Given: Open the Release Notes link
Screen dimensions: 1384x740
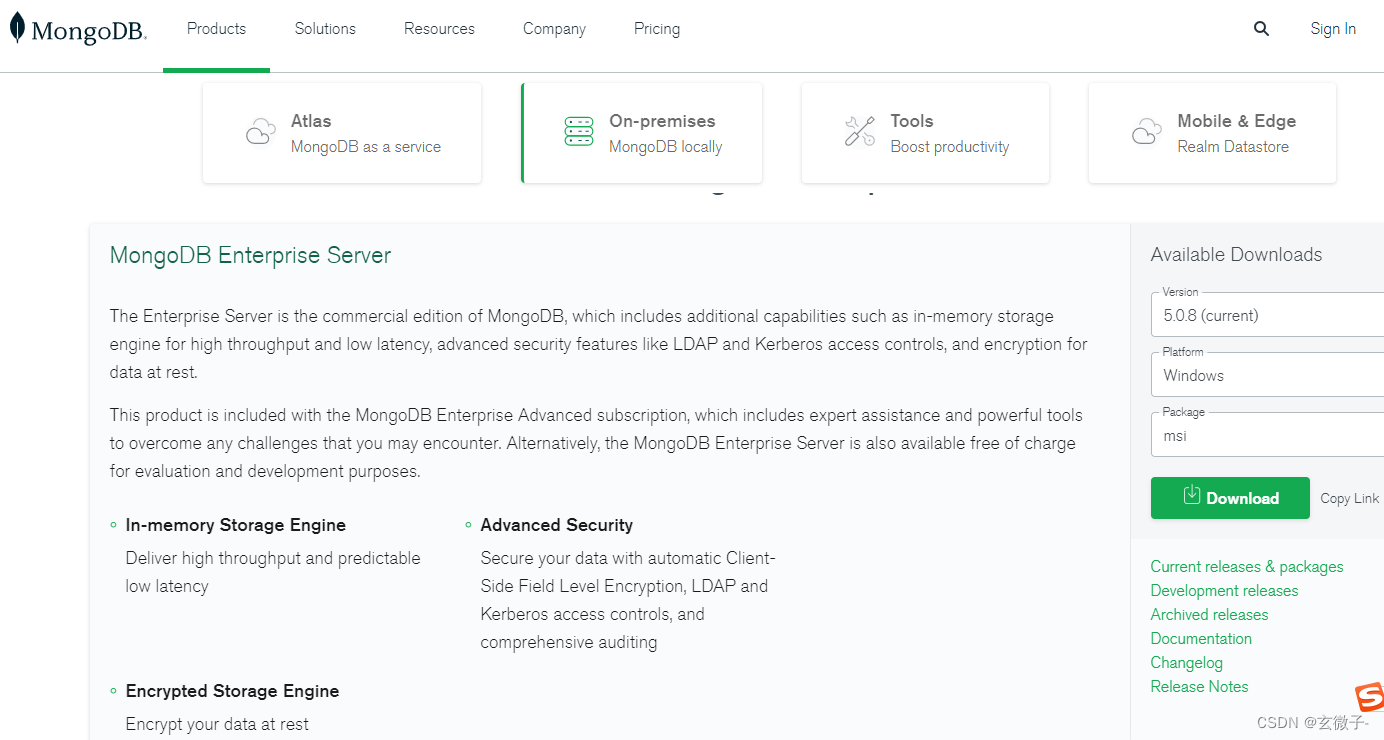Looking at the screenshot, I should click(x=1199, y=686).
